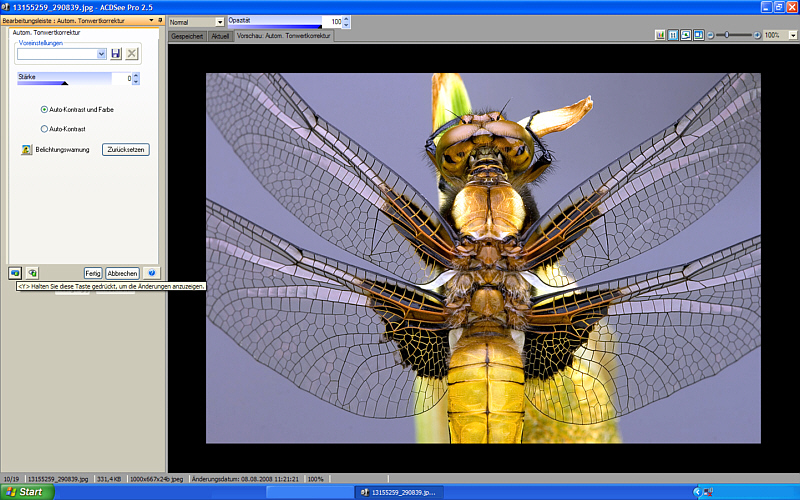The height and width of the screenshot is (500, 800).
Task: Click the Stärke strength slider
Action: click(x=65, y=78)
